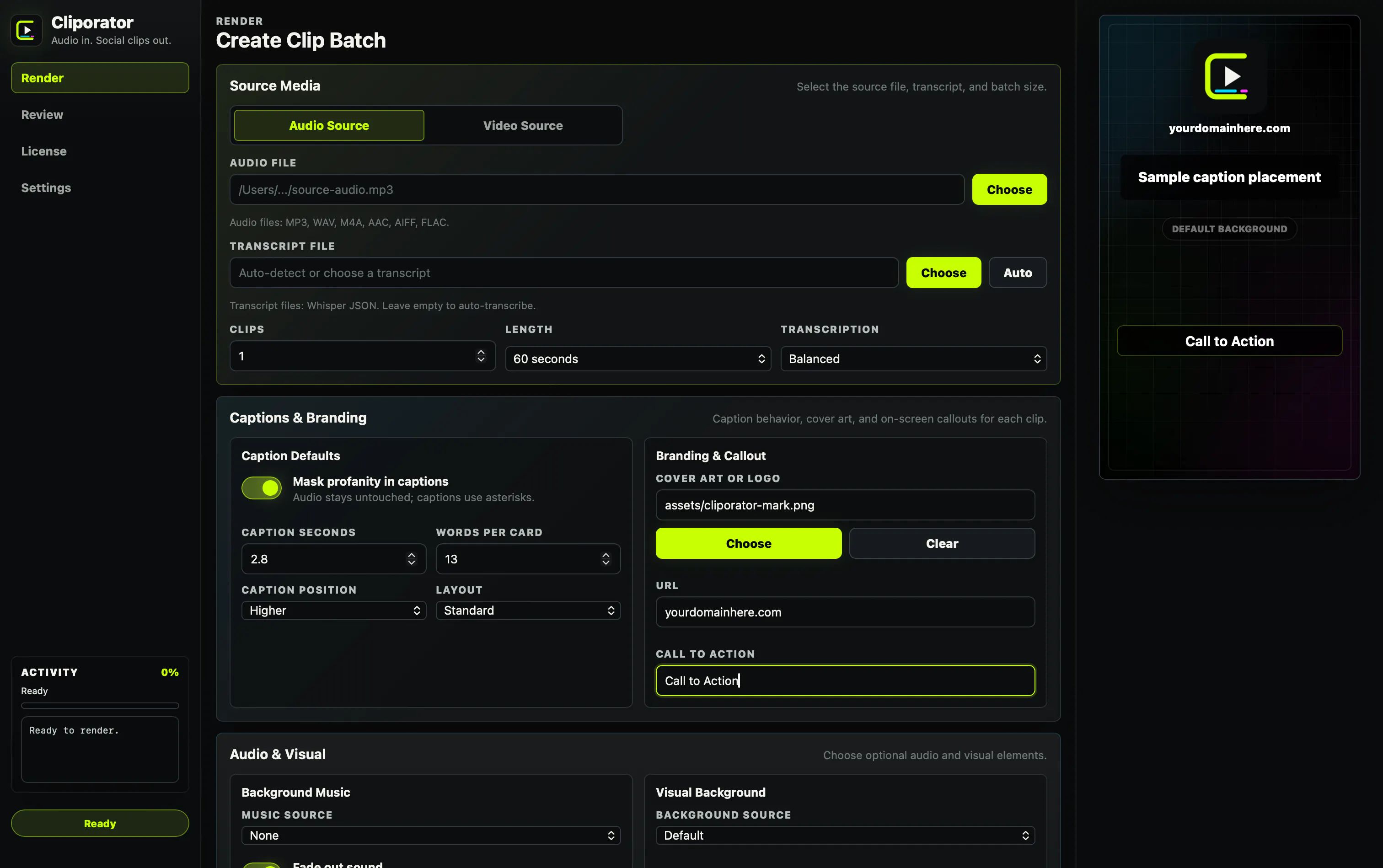Click the 'Create Clip Batch' heading
1383x868 pixels.
click(301, 40)
